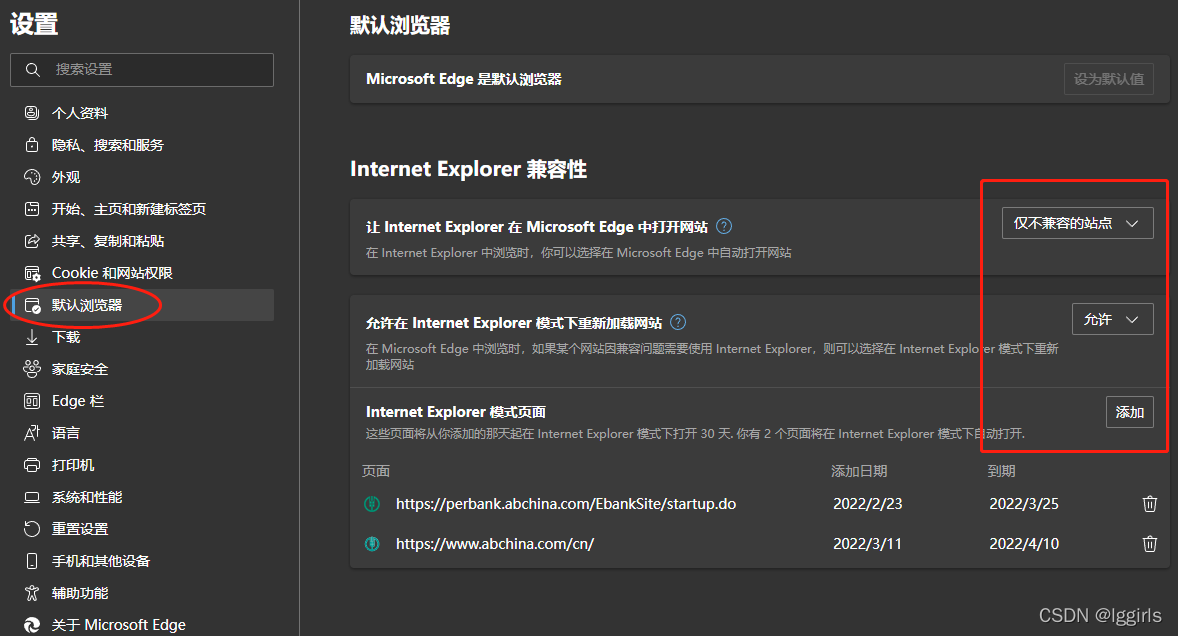
Task: Open the 仅不兼容的站点 dropdown
Action: point(1077,223)
